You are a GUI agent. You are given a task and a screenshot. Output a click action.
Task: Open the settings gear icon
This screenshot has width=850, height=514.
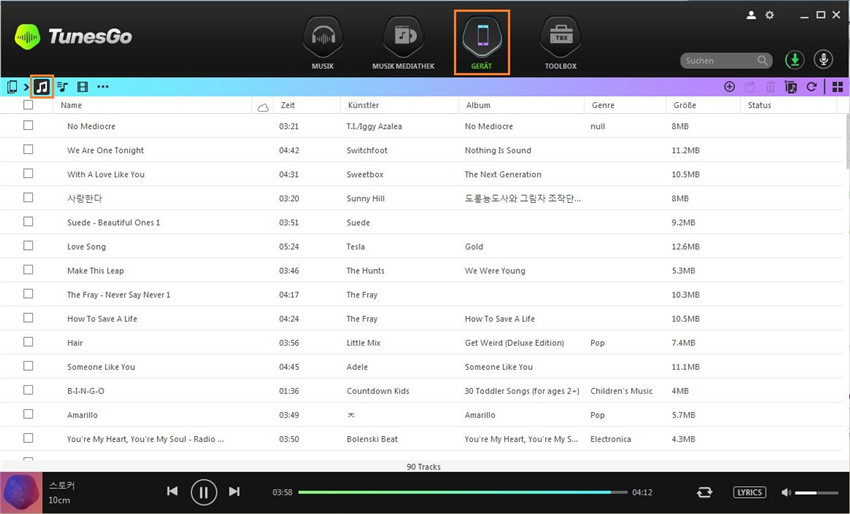click(x=769, y=15)
